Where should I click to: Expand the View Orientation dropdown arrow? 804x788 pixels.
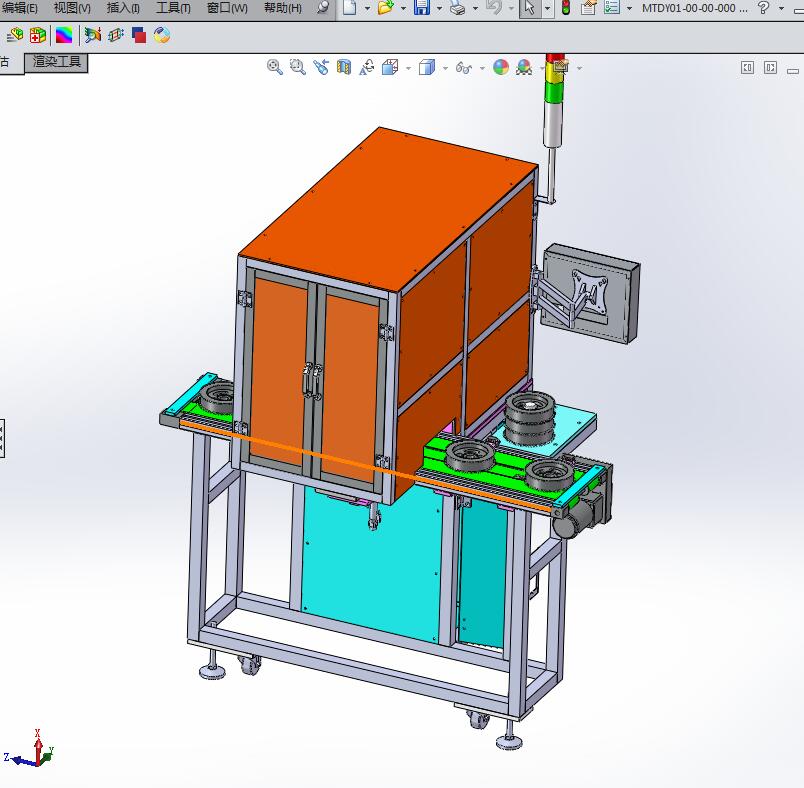408,68
